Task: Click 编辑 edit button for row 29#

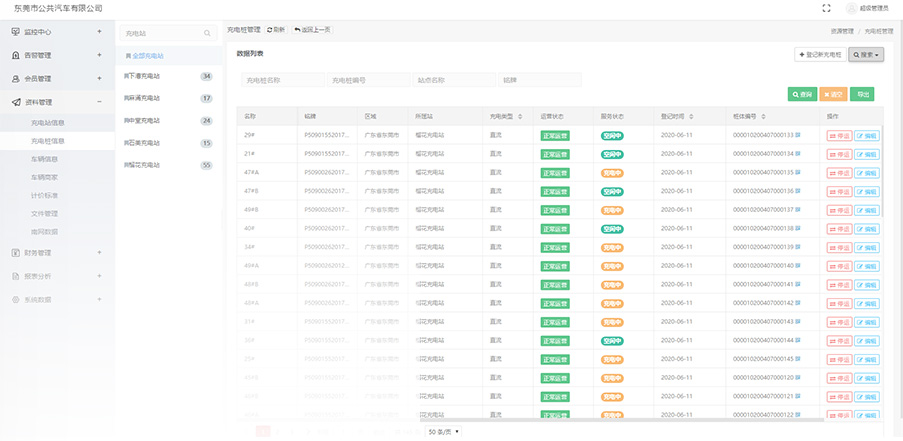Action: (867, 135)
